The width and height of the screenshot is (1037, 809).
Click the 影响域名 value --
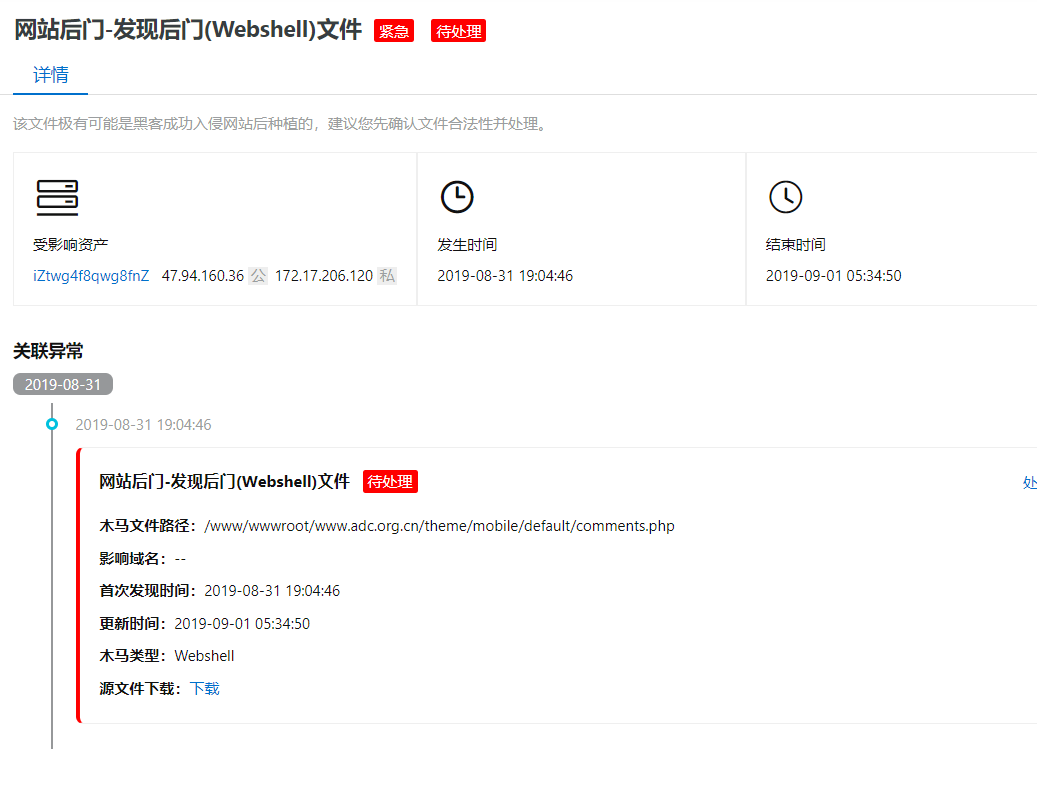click(181, 559)
